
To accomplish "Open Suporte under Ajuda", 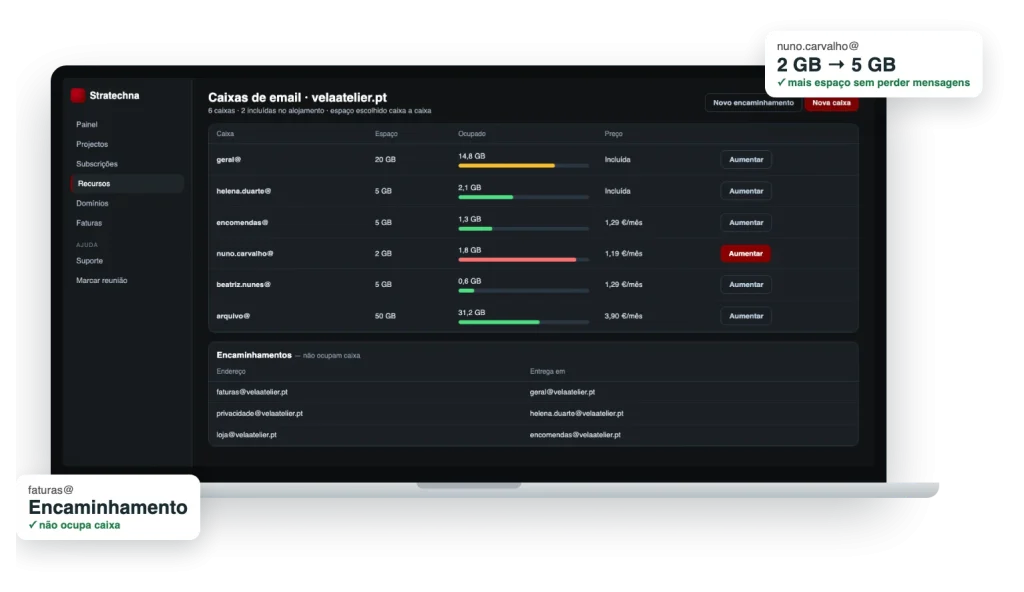I will (x=89, y=261).
